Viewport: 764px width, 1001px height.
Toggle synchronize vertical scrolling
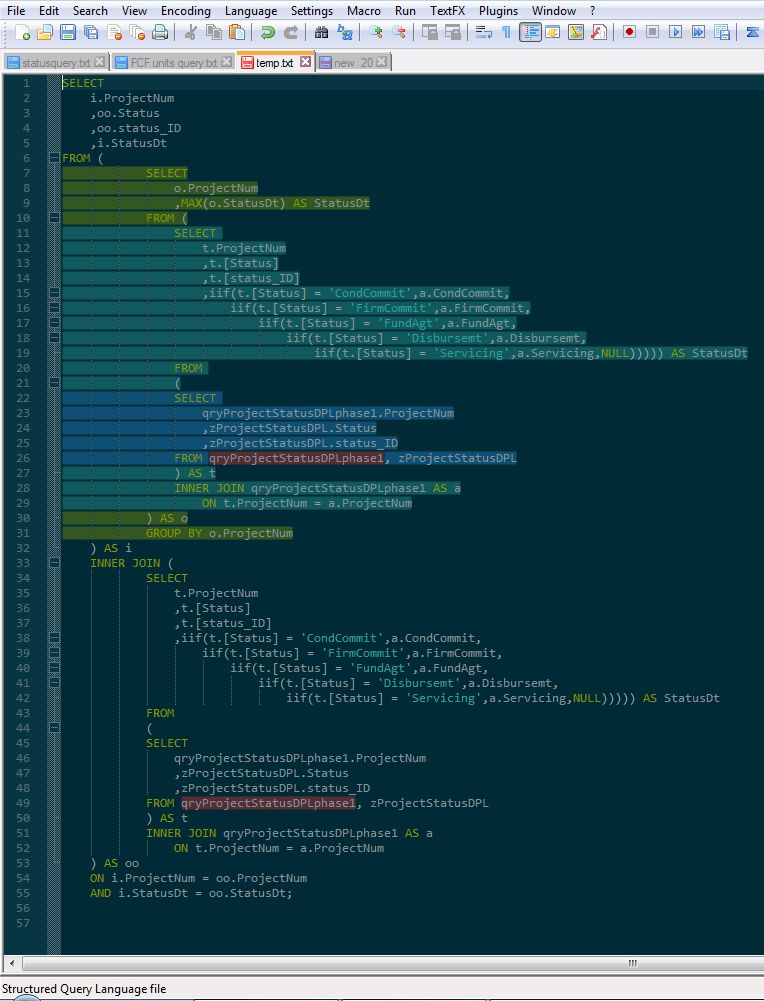pos(430,32)
